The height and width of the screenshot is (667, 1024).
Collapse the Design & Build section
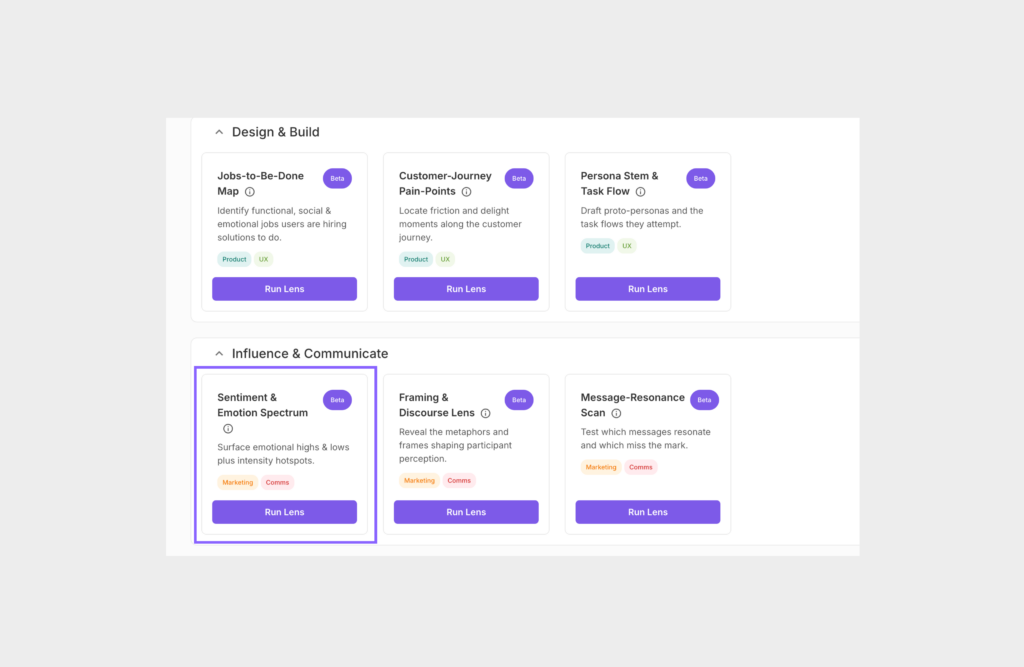(x=219, y=132)
